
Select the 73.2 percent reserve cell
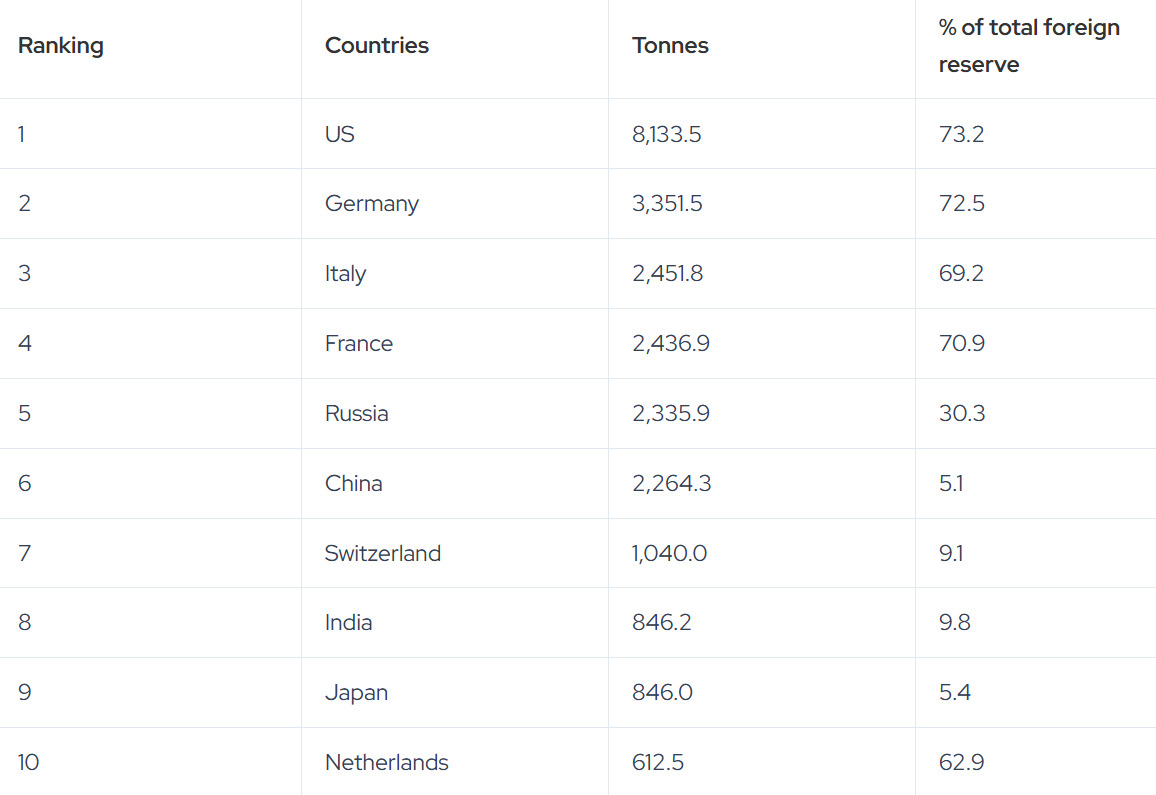click(x=962, y=134)
